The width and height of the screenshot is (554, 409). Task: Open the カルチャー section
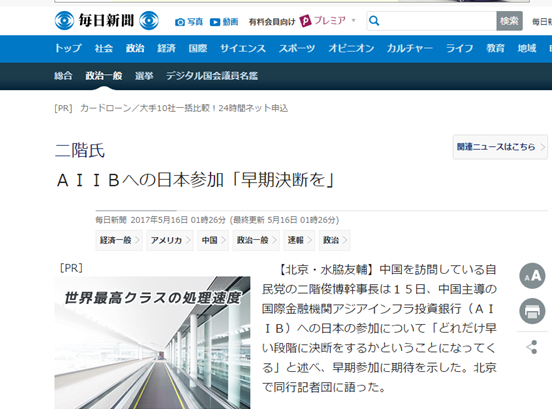(x=409, y=48)
